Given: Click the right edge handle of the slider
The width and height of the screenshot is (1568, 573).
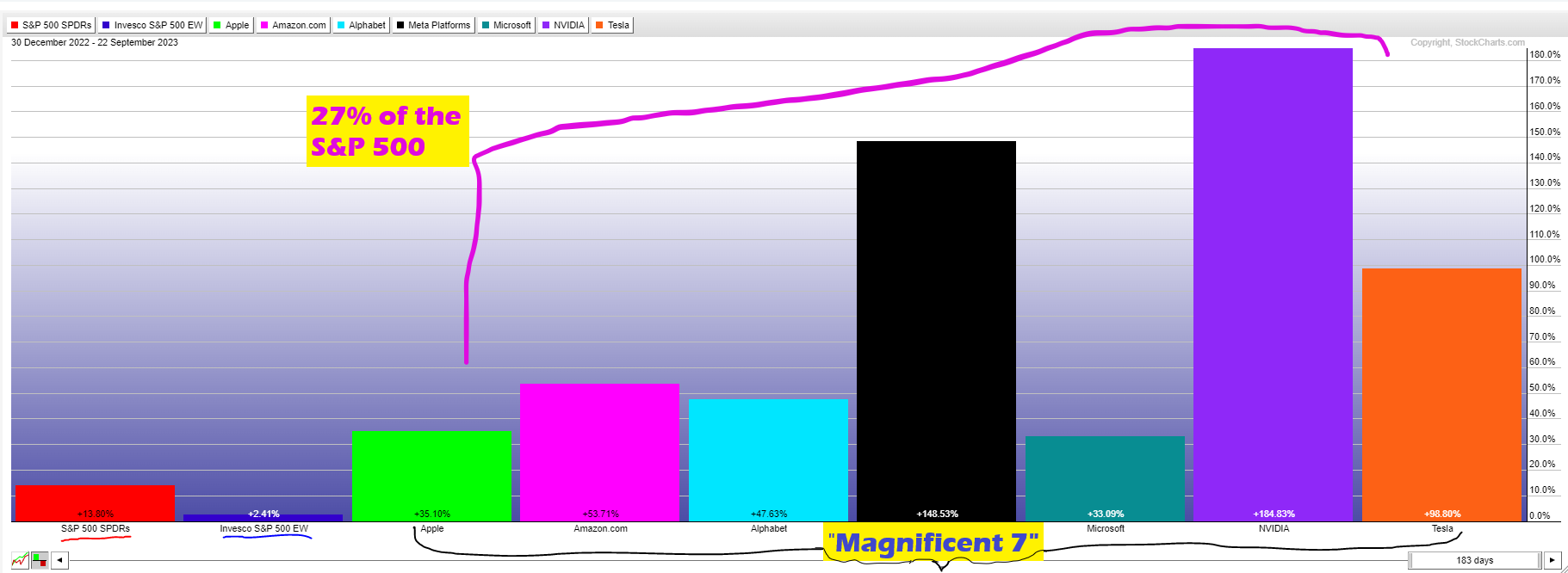Looking at the screenshot, I should point(1539,560).
